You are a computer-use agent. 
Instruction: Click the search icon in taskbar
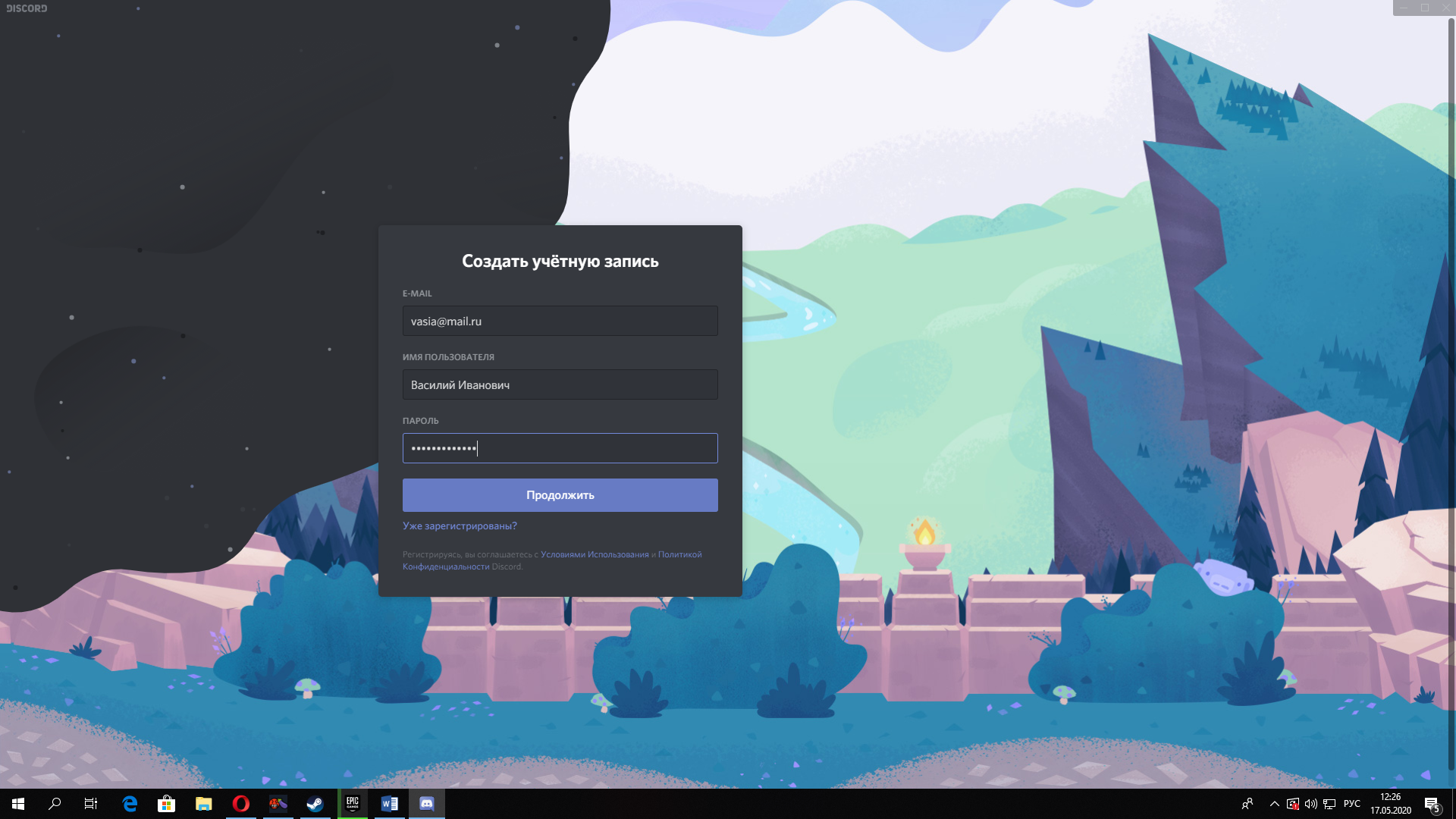[x=55, y=803]
